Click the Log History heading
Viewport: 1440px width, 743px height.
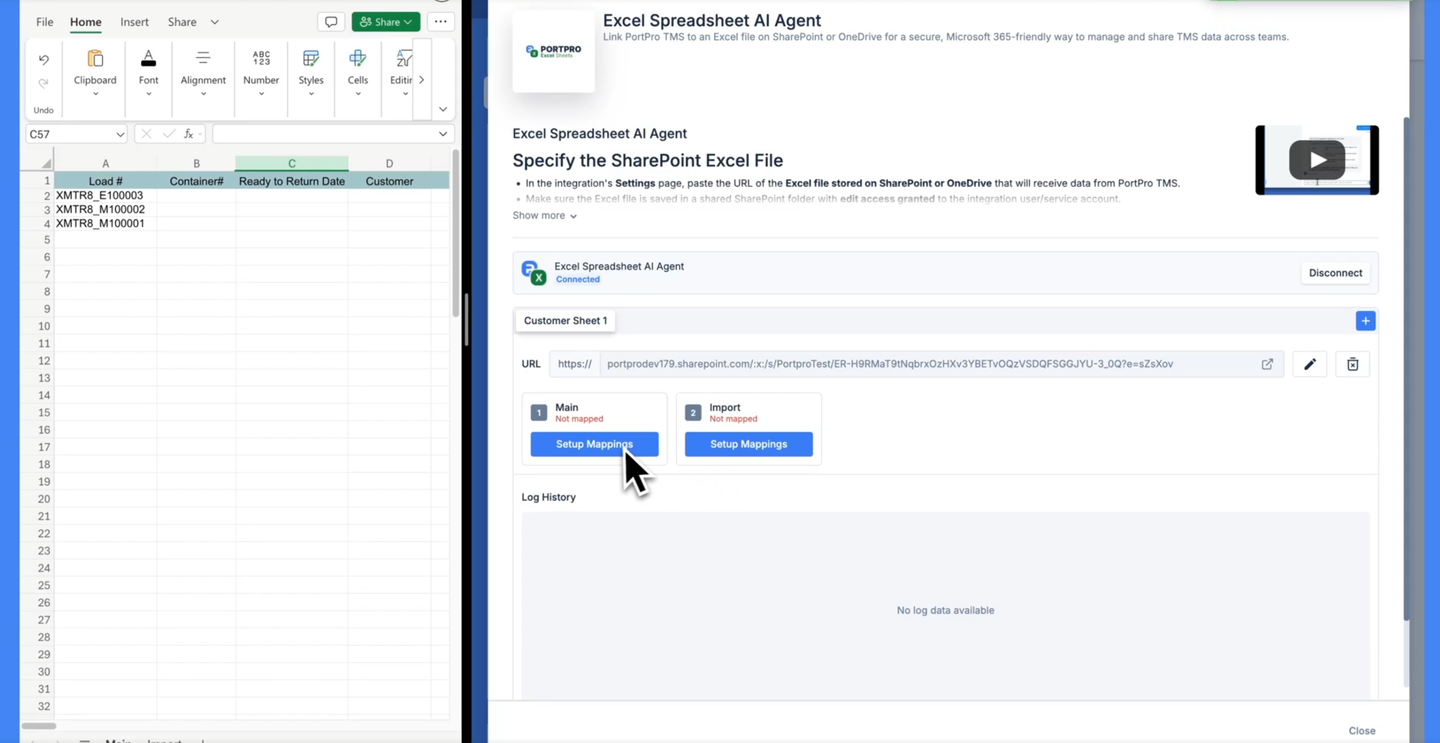(549, 497)
